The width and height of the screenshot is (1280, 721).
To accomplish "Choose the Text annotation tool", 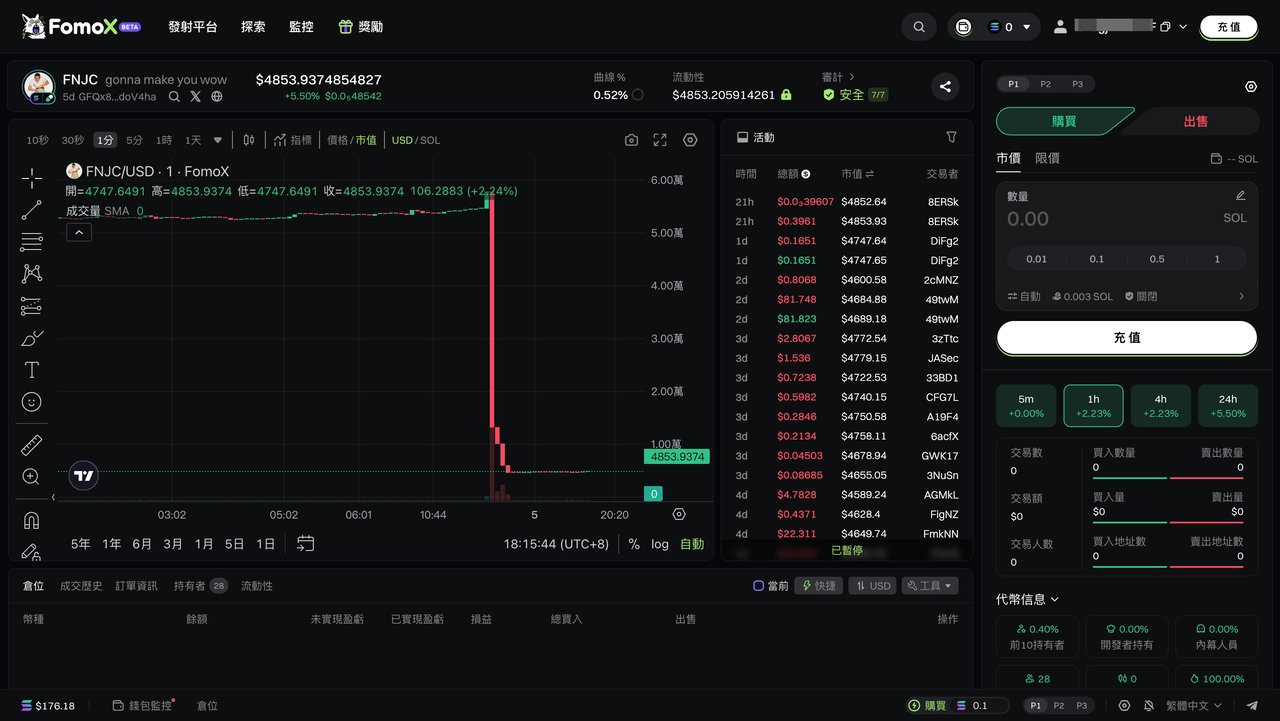I will pos(32,370).
